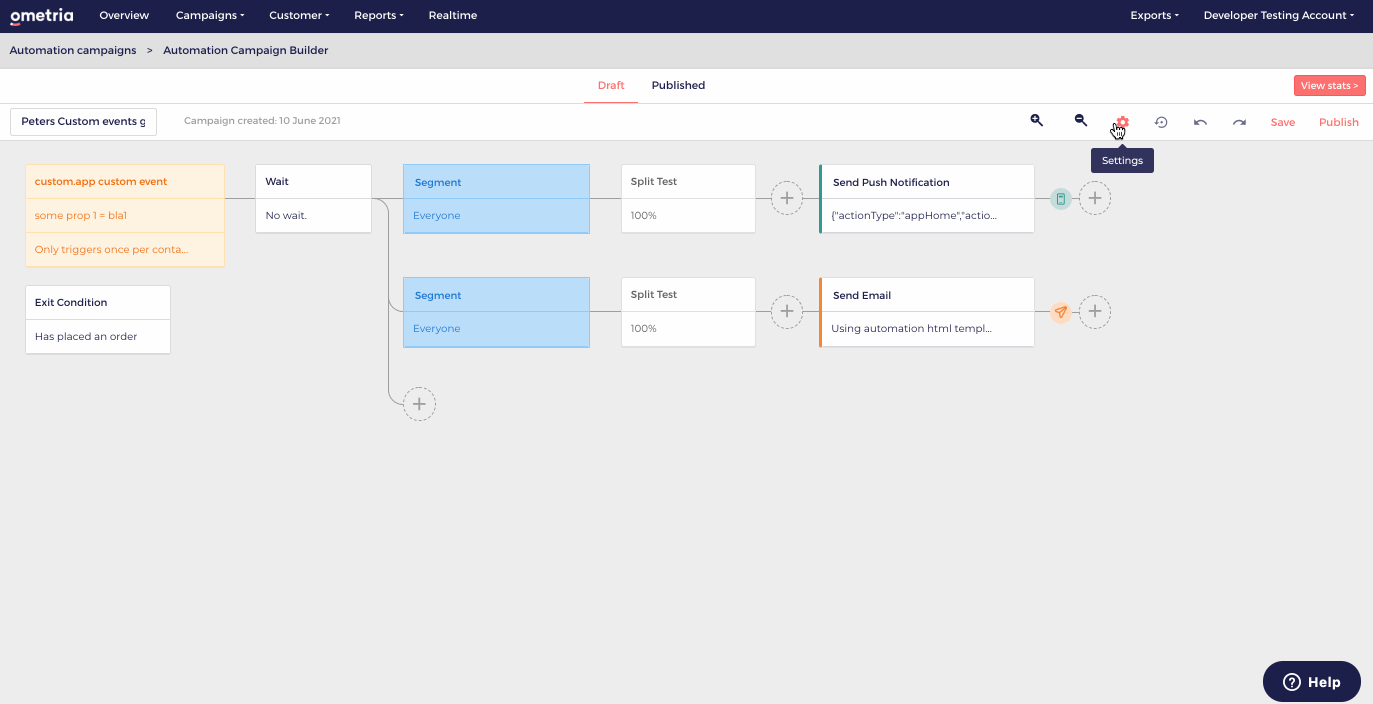1373x704 pixels.
Task: Zoom out of the campaign canvas
Action: [1081, 121]
